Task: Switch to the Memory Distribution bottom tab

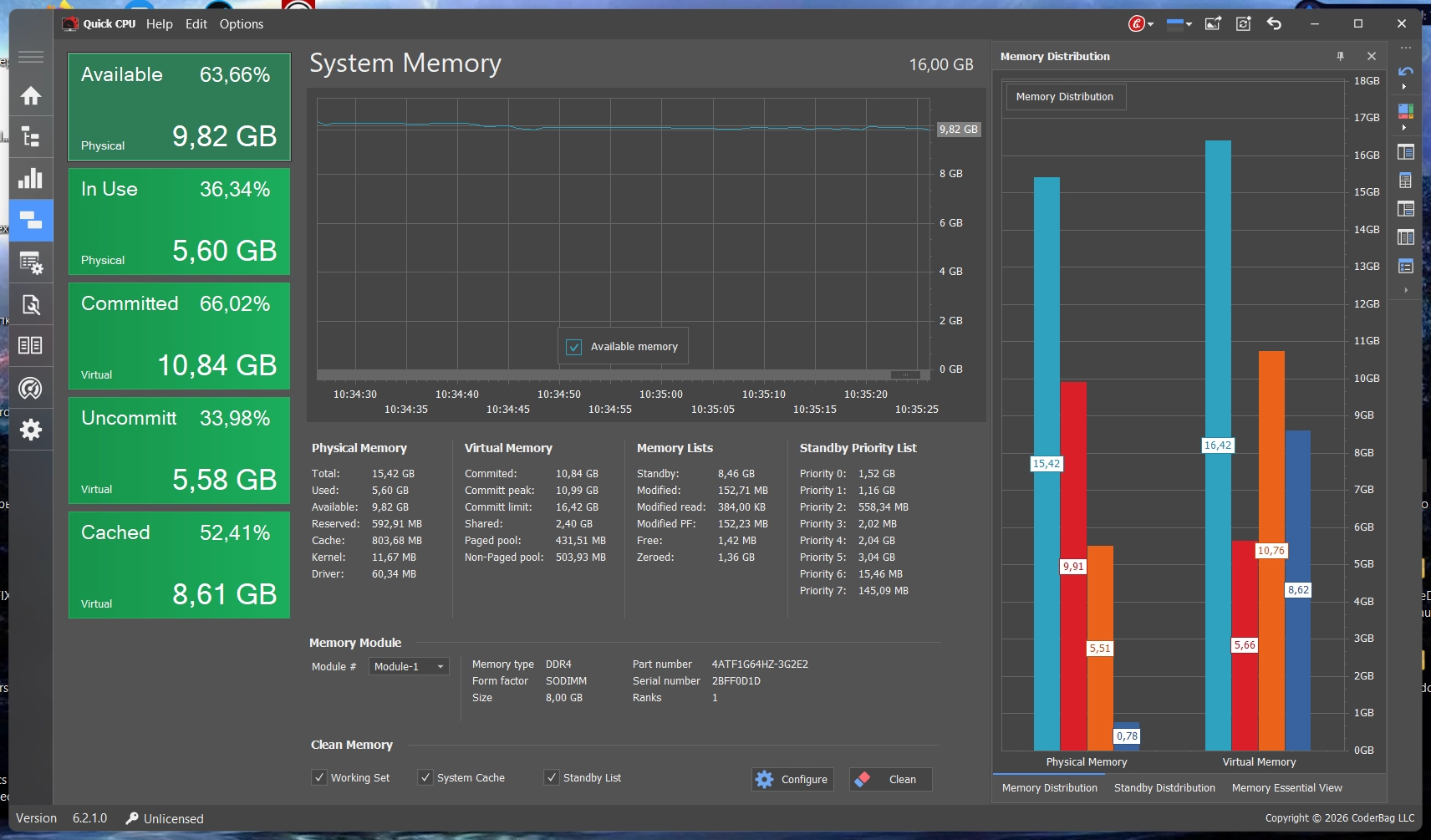Action: 1050,787
